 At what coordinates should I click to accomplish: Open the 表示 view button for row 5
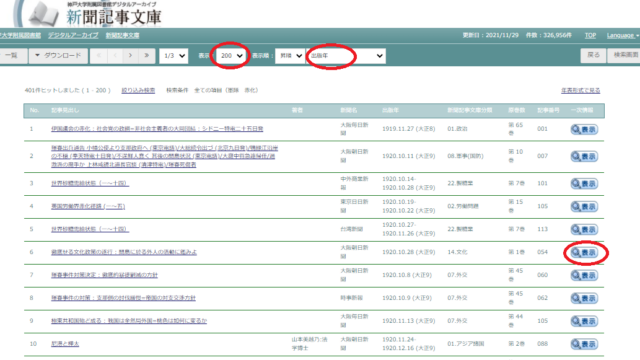point(584,229)
